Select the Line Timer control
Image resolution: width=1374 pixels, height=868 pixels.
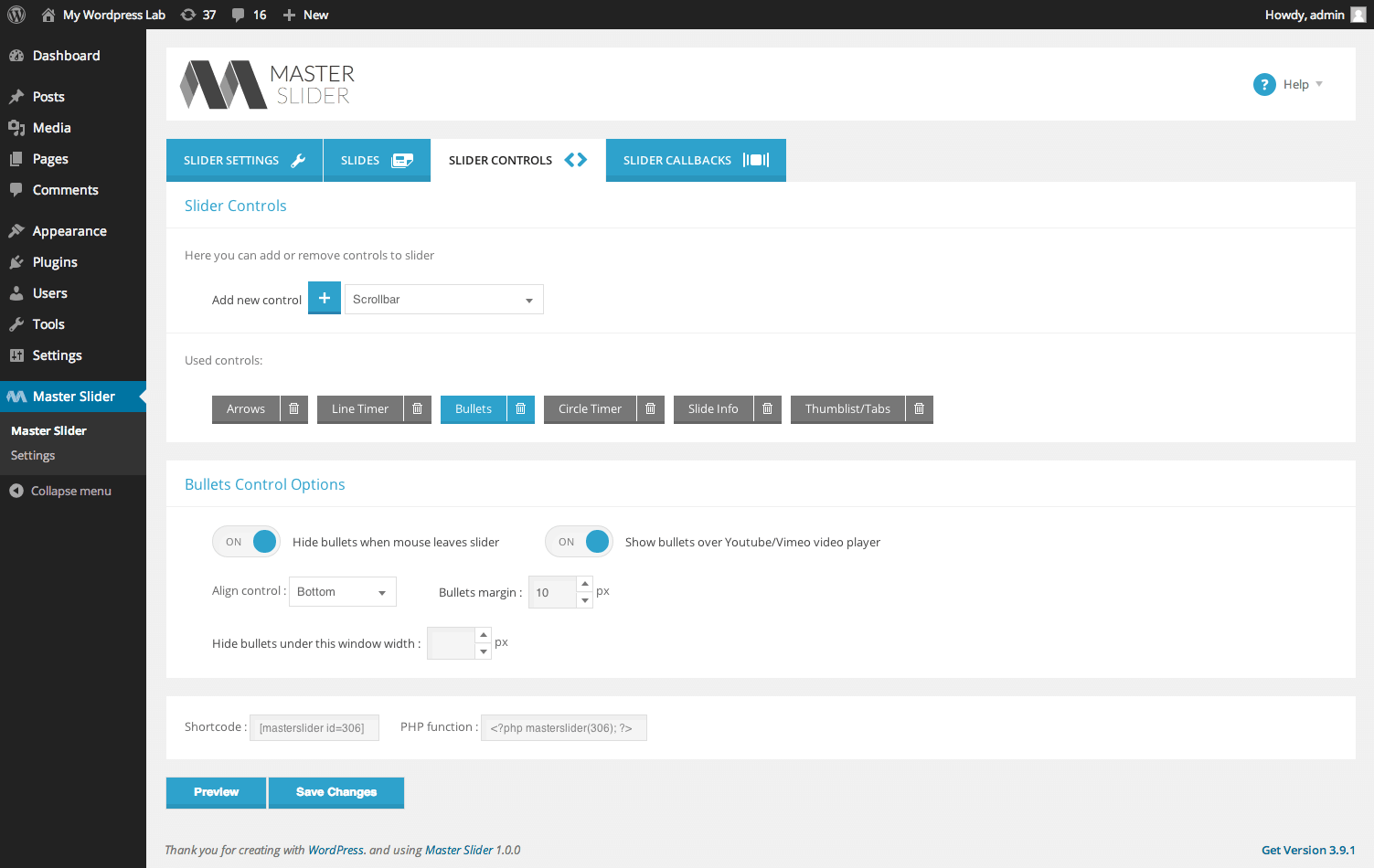click(x=360, y=409)
